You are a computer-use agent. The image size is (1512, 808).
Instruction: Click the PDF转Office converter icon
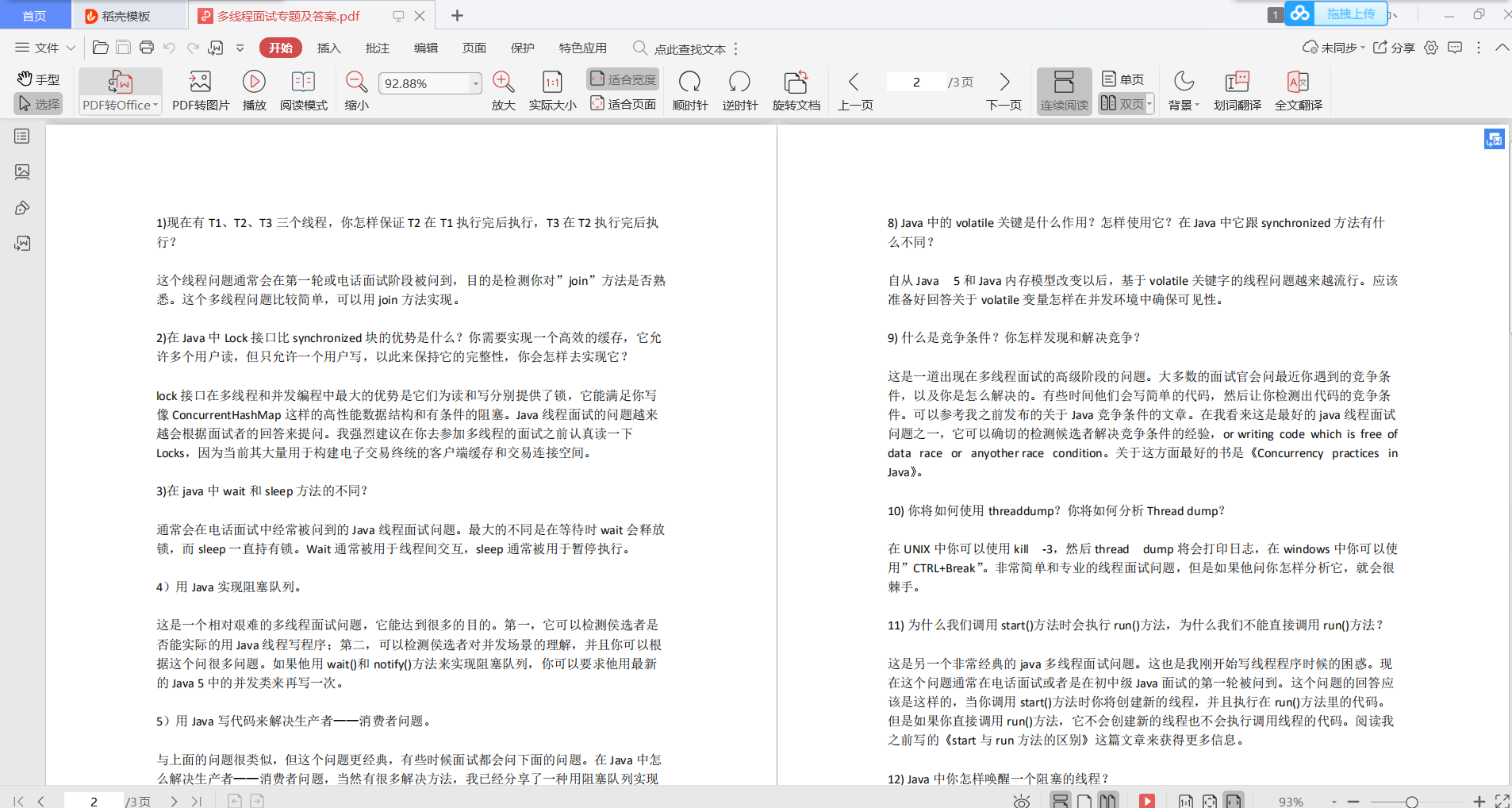click(x=121, y=82)
